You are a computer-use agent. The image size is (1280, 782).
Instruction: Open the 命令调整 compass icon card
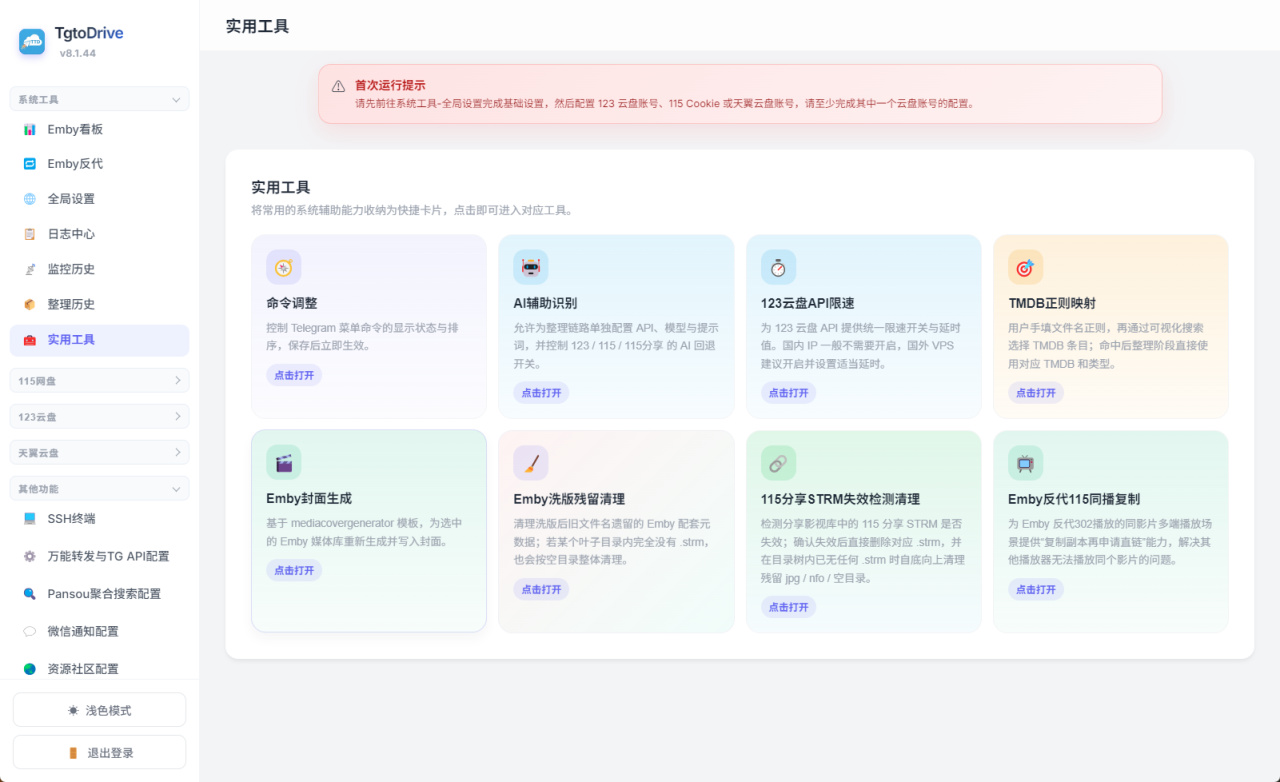tap(283, 267)
